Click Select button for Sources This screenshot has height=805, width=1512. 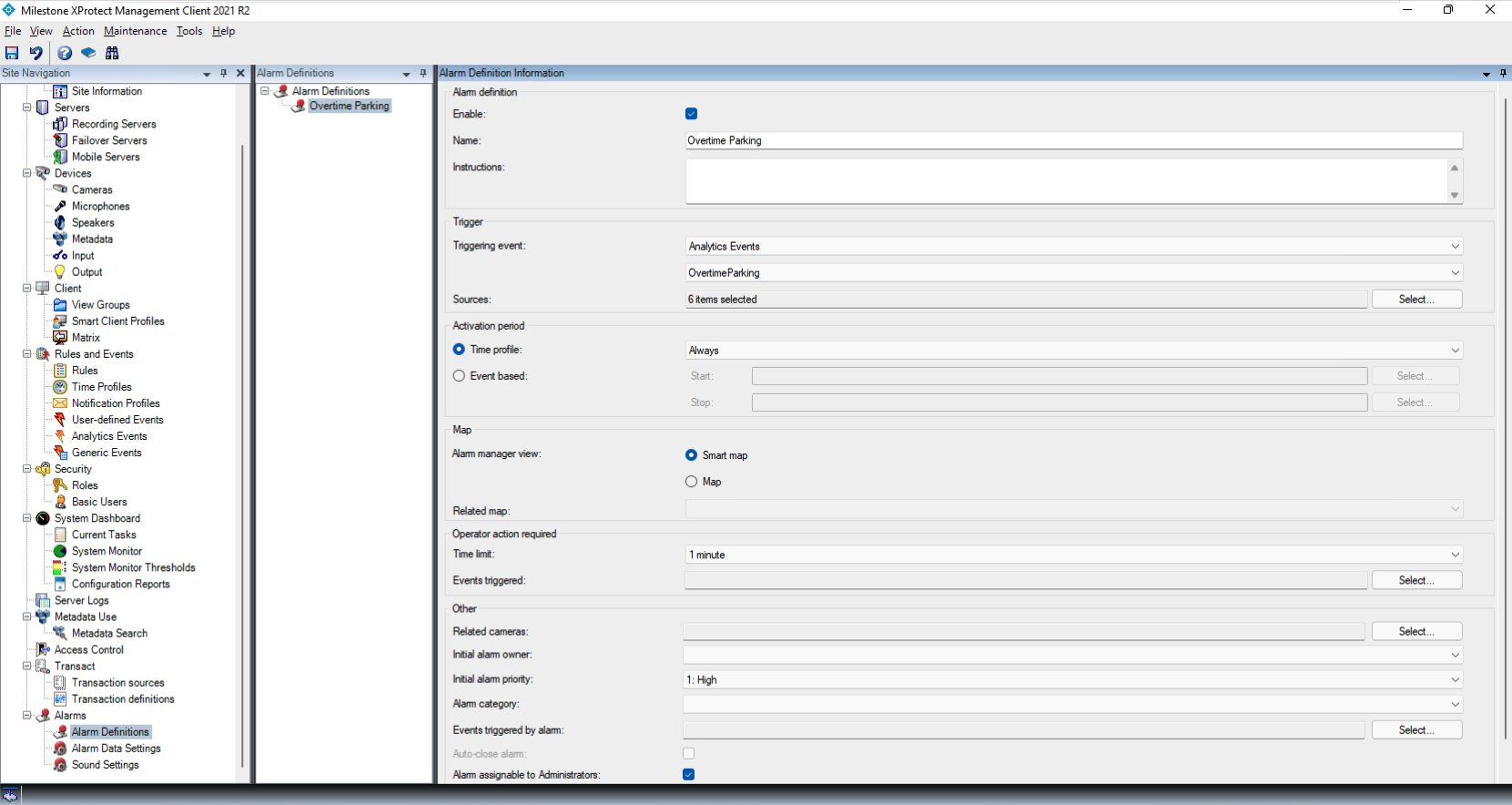(x=1416, y=299)
